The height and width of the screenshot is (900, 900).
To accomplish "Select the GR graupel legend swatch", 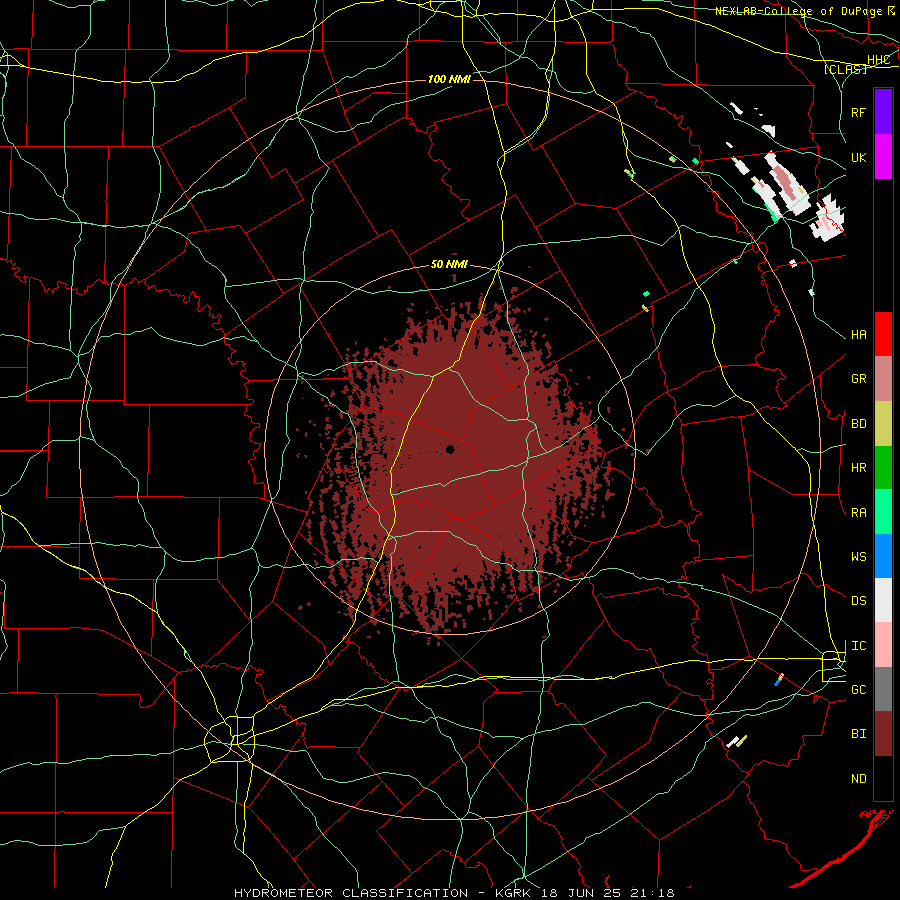I will click(x=883, y=379).
